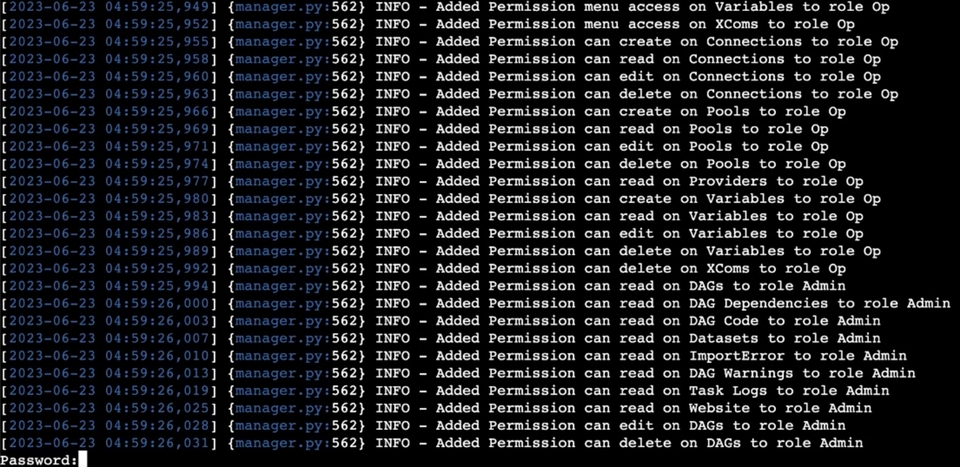Click the 04:59:25,949 timestamp in the first line
This screenshot has height=467, width=960.
click(x=156, y=7)
